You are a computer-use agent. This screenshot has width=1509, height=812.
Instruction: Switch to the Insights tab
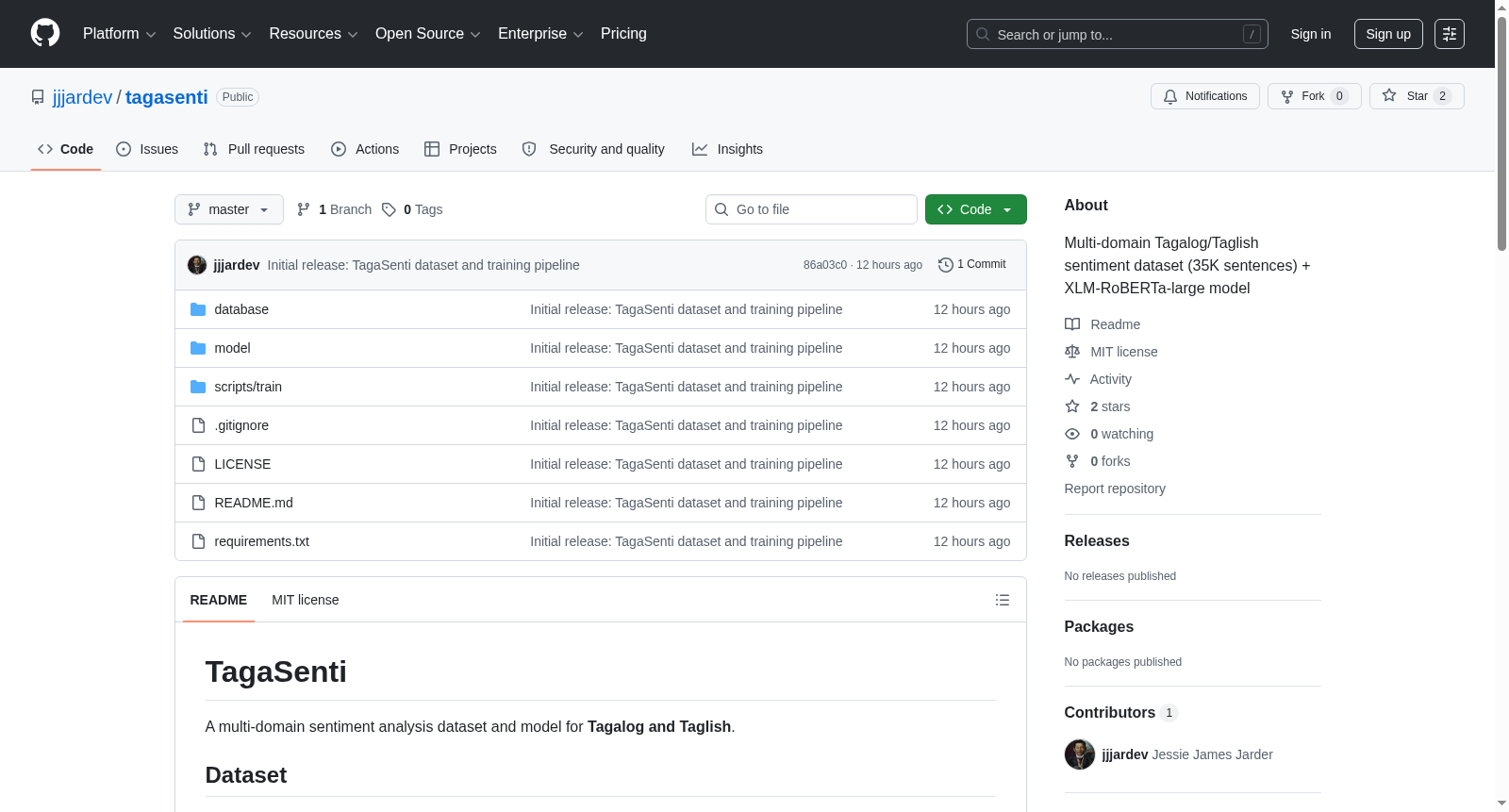(x=727, y=149)
